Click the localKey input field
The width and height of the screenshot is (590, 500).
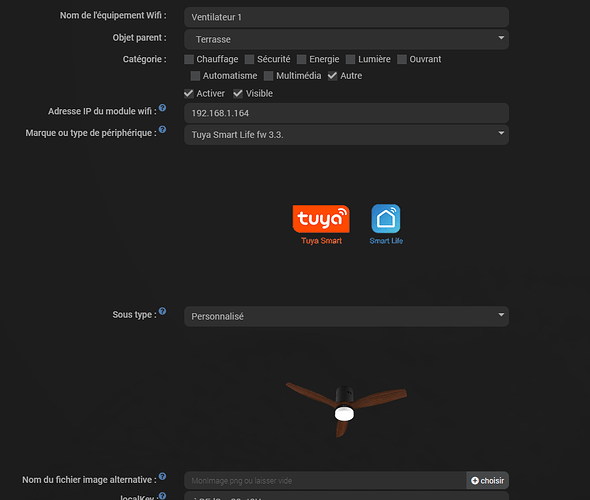pos(347,496)
